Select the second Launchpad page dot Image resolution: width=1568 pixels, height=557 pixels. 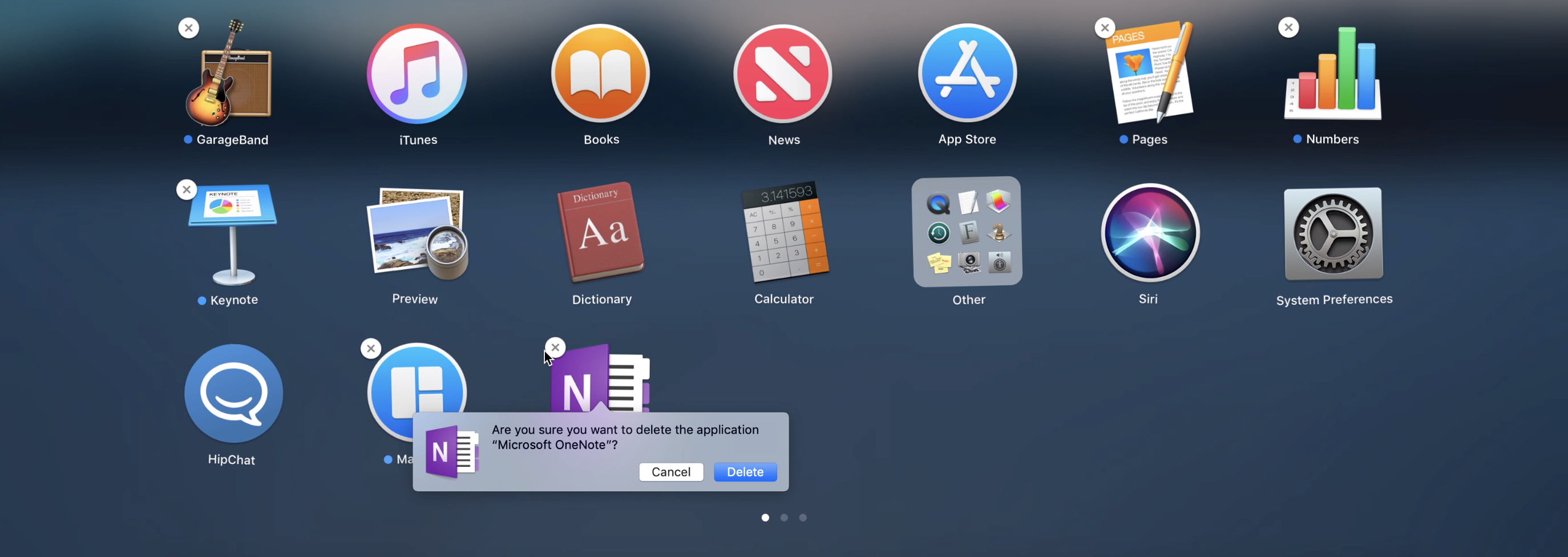tap(784, 518)
